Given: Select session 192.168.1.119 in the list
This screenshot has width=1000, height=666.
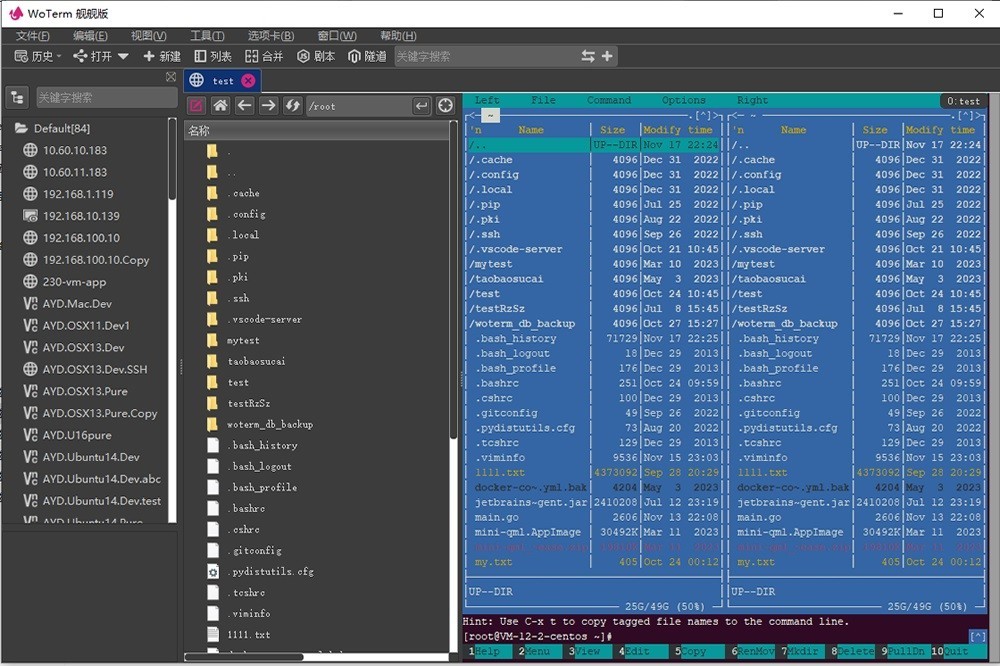Looking at the screenshot, I should coord(78,194).
